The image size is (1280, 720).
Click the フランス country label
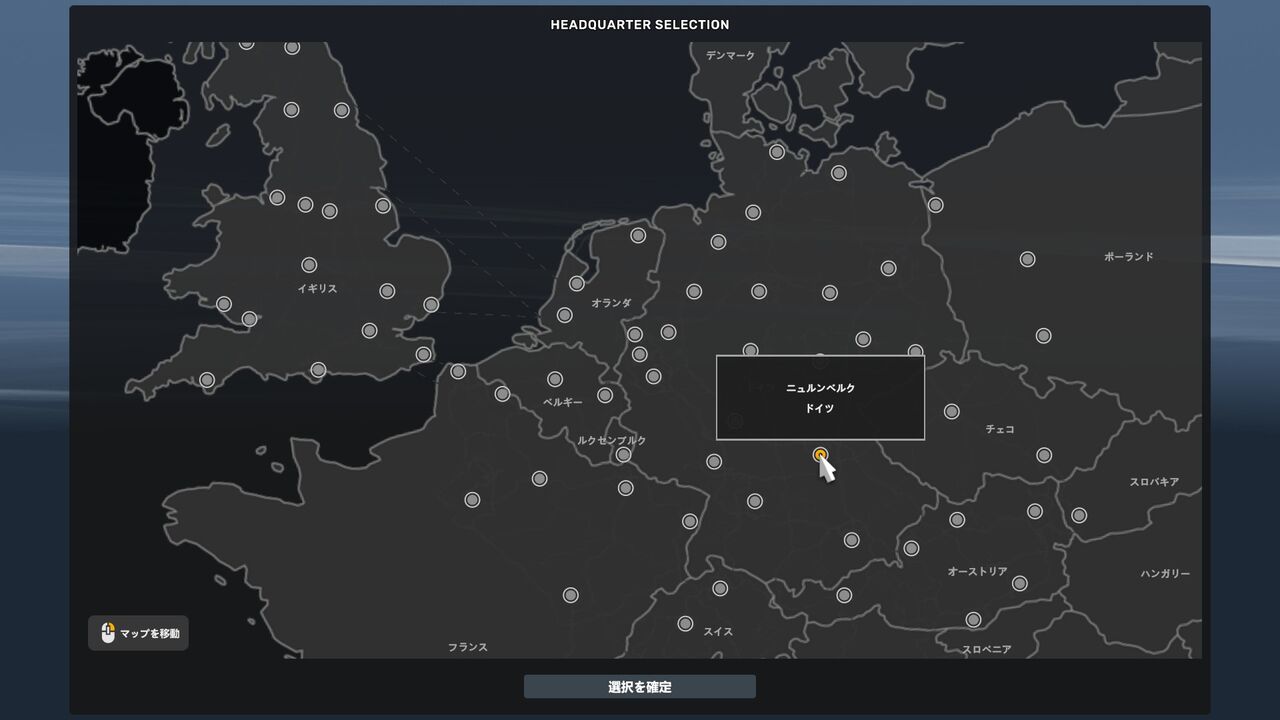point(468,648)
